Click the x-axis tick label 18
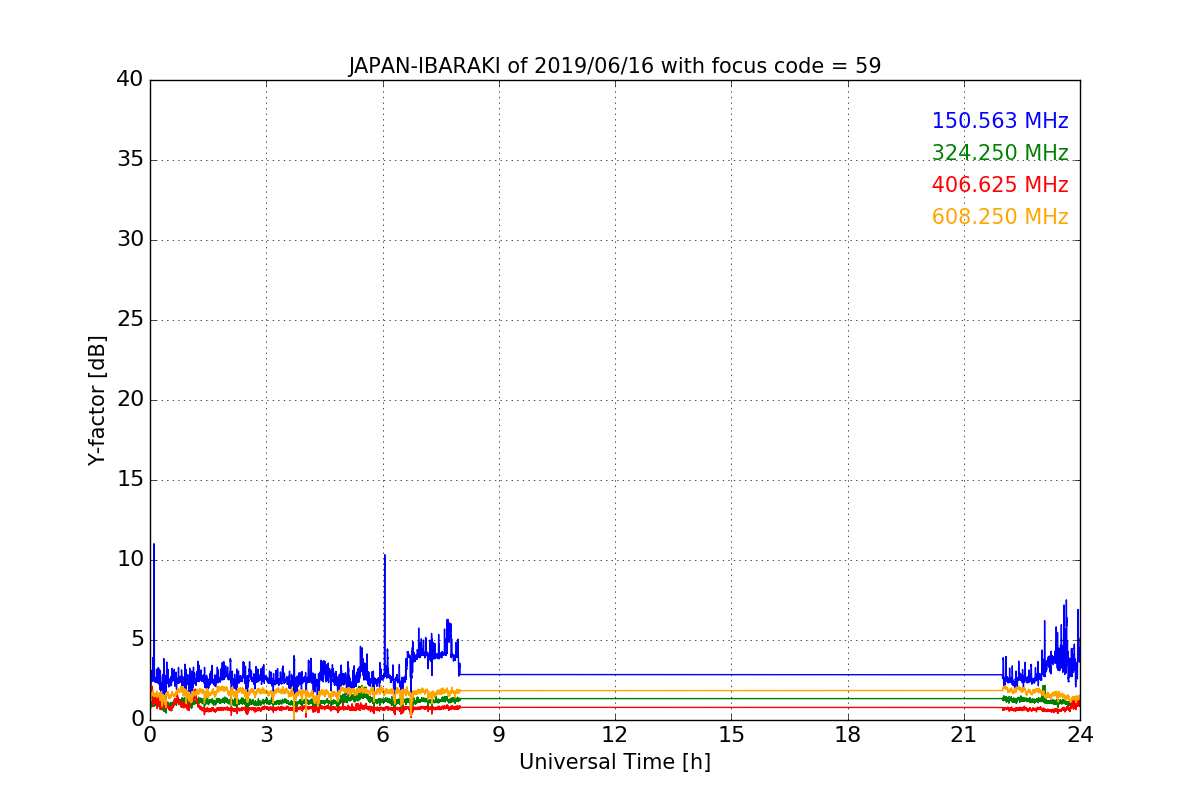Viewport: 1200px width, 800px height. pos(848,735)
